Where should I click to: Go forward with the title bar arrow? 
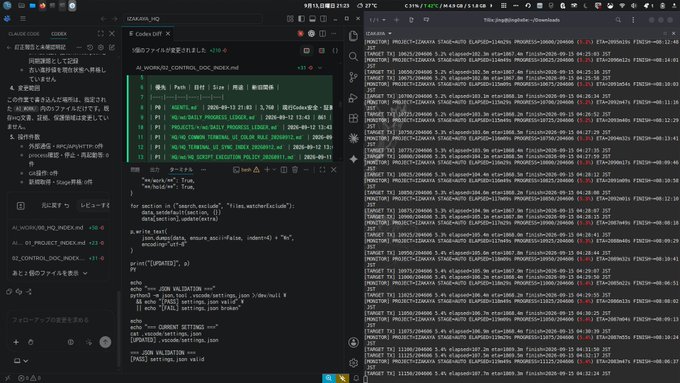[114, 19]
